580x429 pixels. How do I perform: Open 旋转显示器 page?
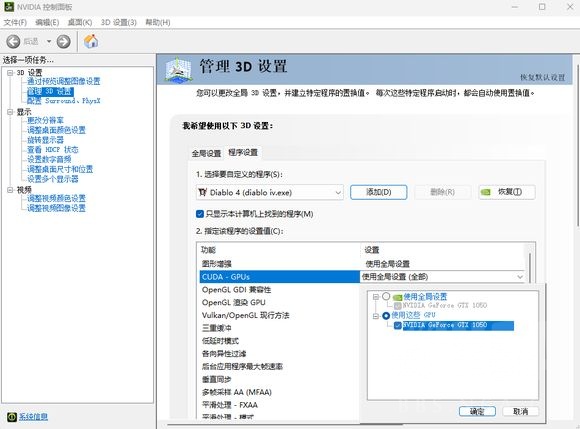point(45,140)
